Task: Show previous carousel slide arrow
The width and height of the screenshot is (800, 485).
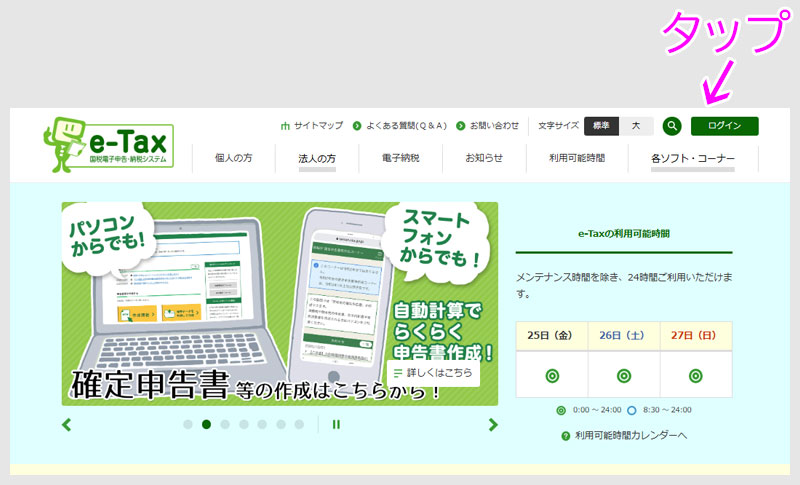Action: click(x=67, y=425)
